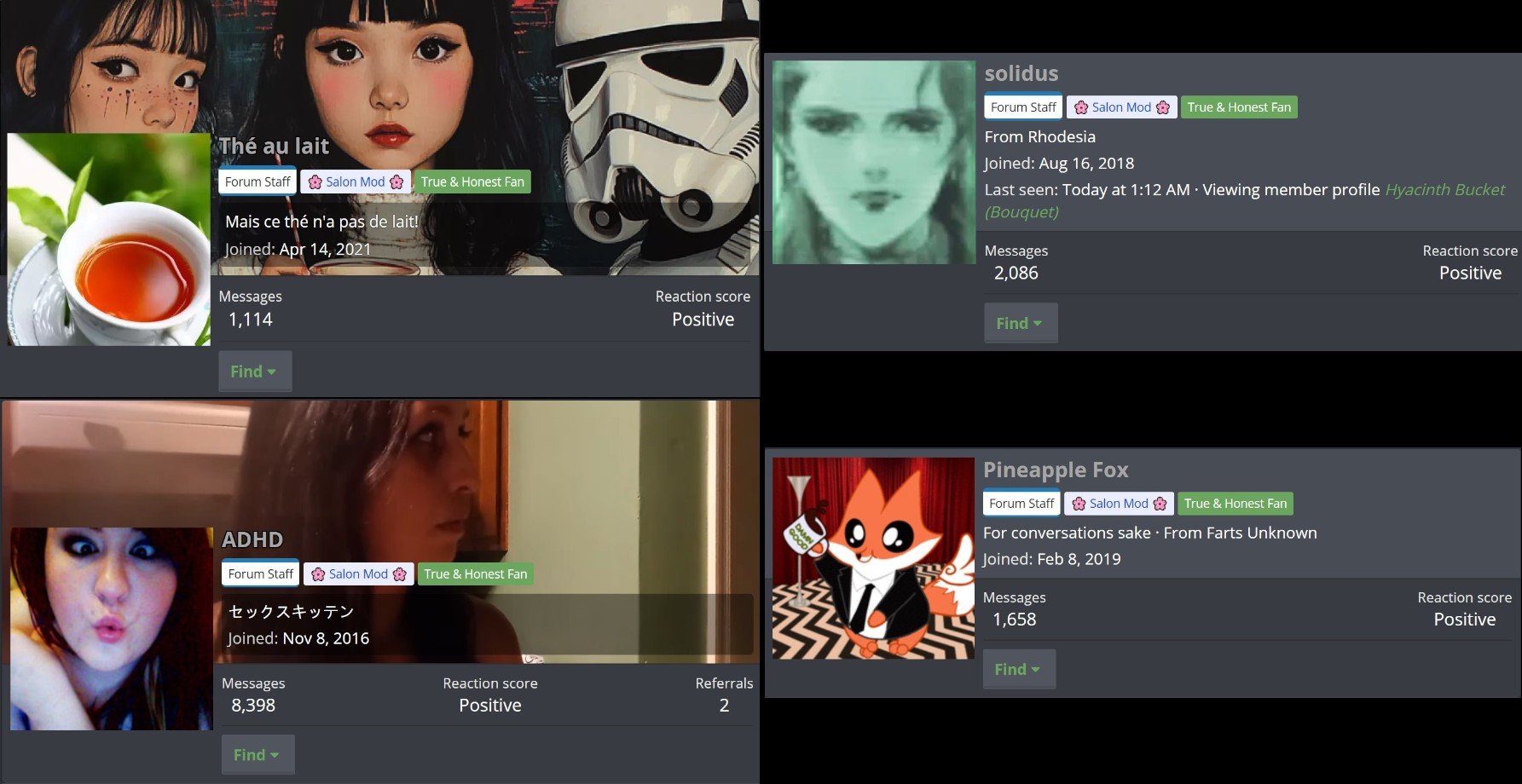
Task: Click Salon Mod flower badge on solidus card
Action: click(x=1121, y=107)
